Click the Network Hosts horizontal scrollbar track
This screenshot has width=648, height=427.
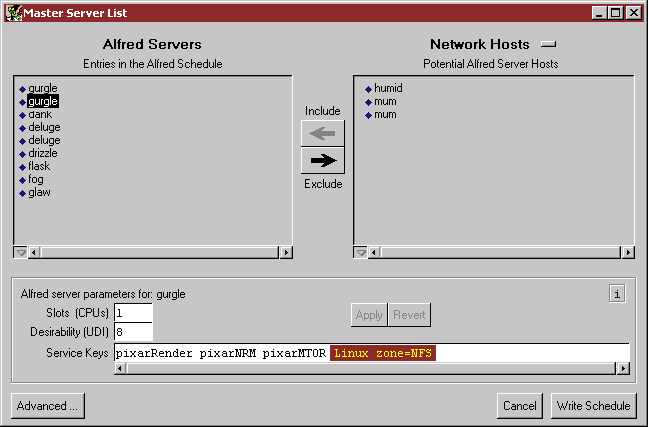click(501, 252)
